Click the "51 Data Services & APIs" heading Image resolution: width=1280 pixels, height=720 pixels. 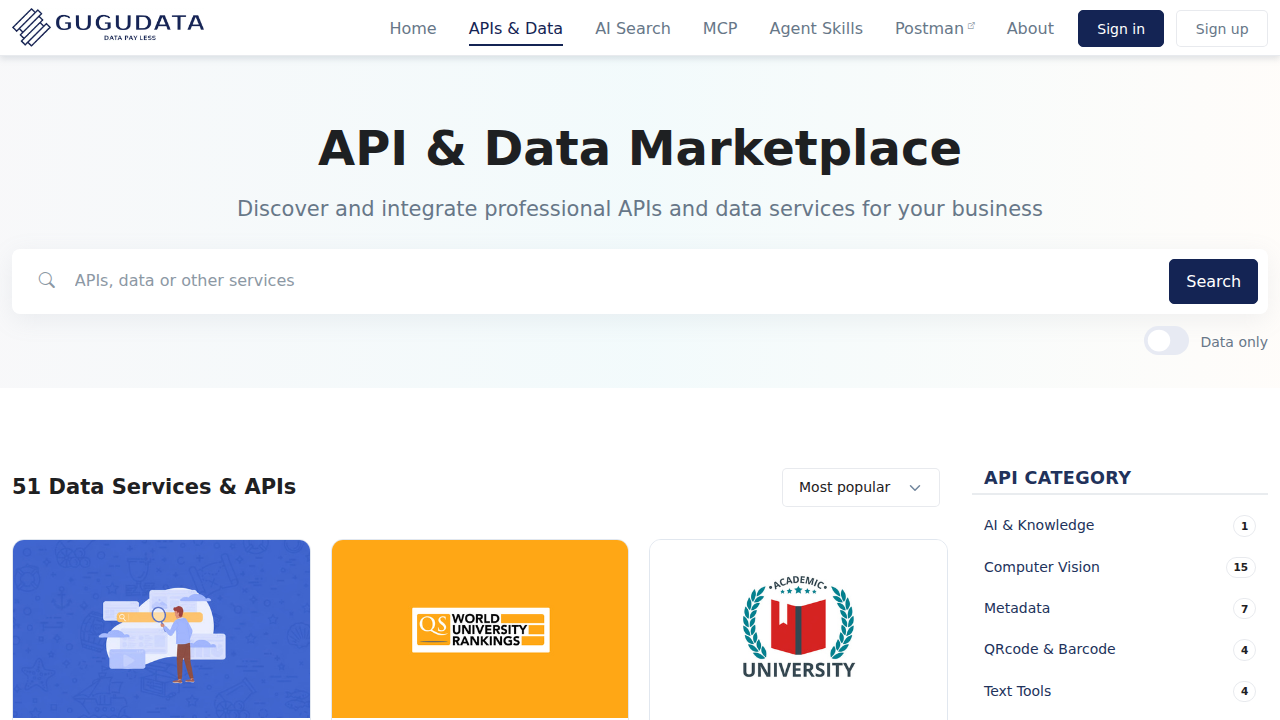[154, 487]
